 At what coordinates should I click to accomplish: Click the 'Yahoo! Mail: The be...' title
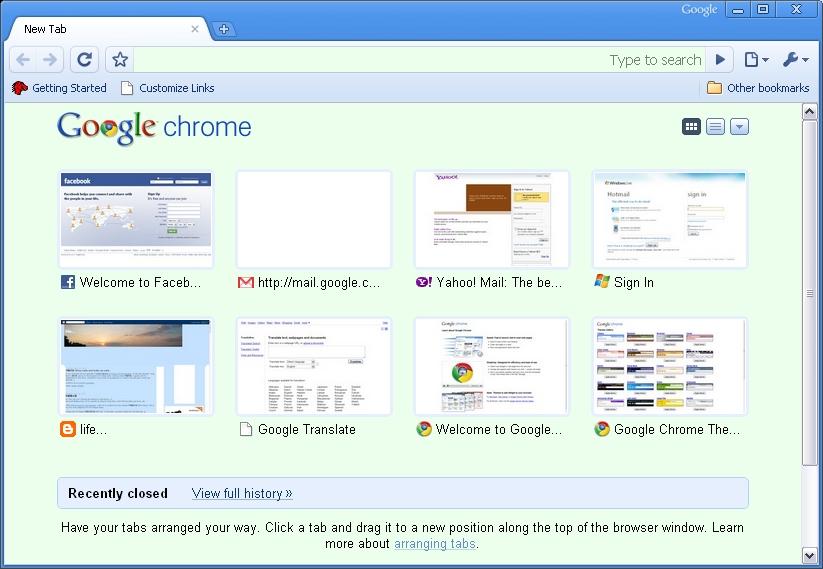click(499, 282)
